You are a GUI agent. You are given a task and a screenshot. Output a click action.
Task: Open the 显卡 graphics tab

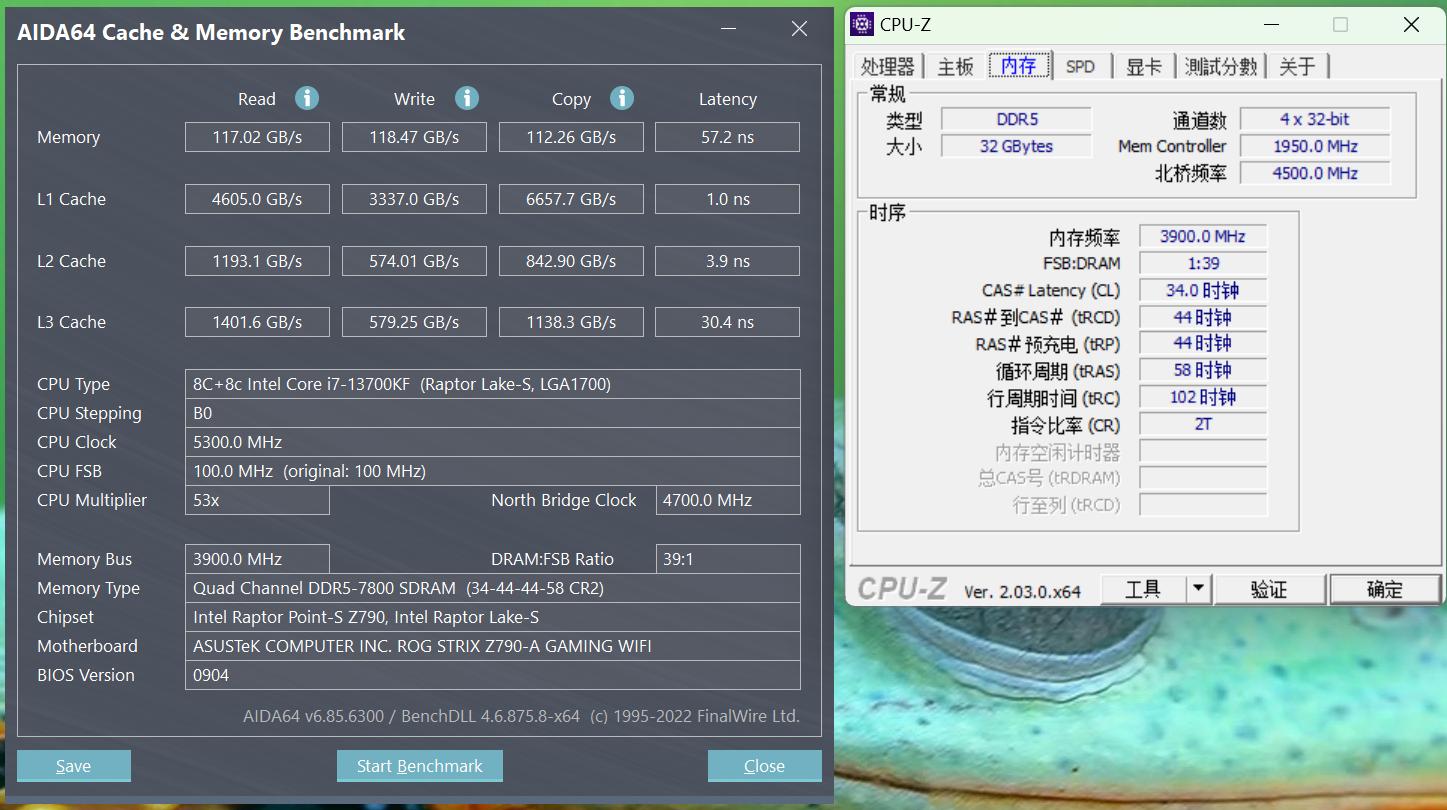[x=1143, y=65]
